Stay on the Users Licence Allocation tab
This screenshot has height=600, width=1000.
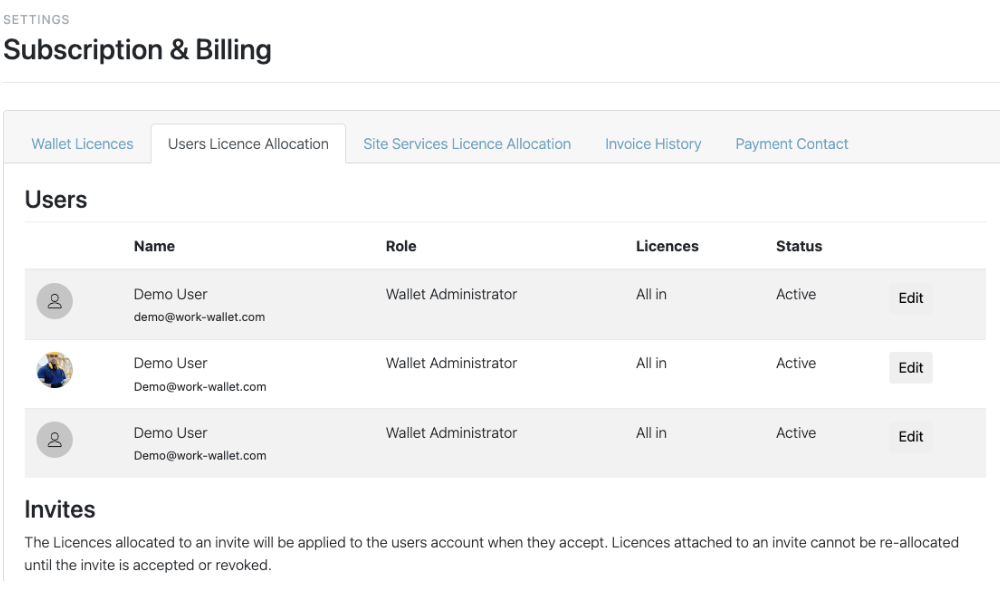pyautogui.click(x=248, y=142)
